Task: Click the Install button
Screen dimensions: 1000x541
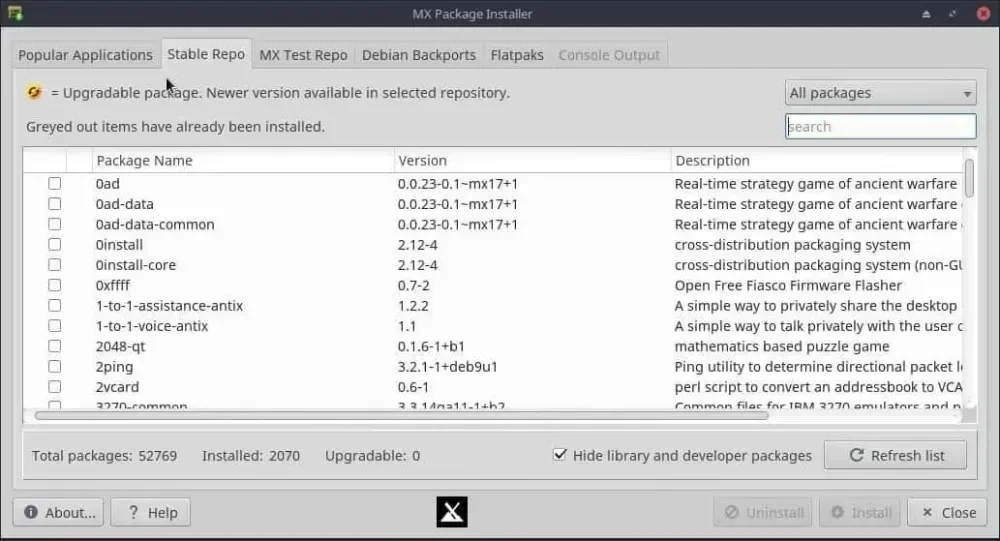Action: pyautogui.click(x=860, y=512)
